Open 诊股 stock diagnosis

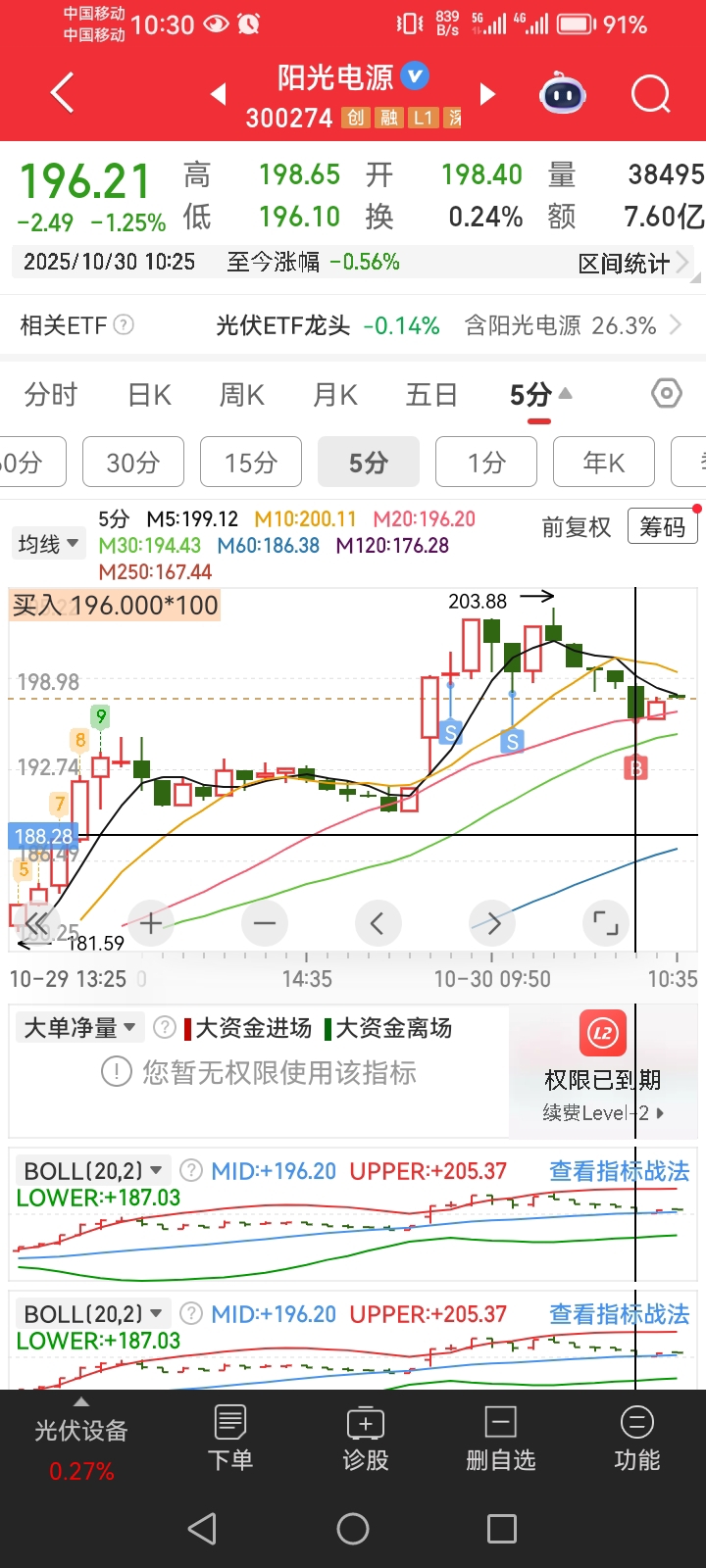[366, 1438]
